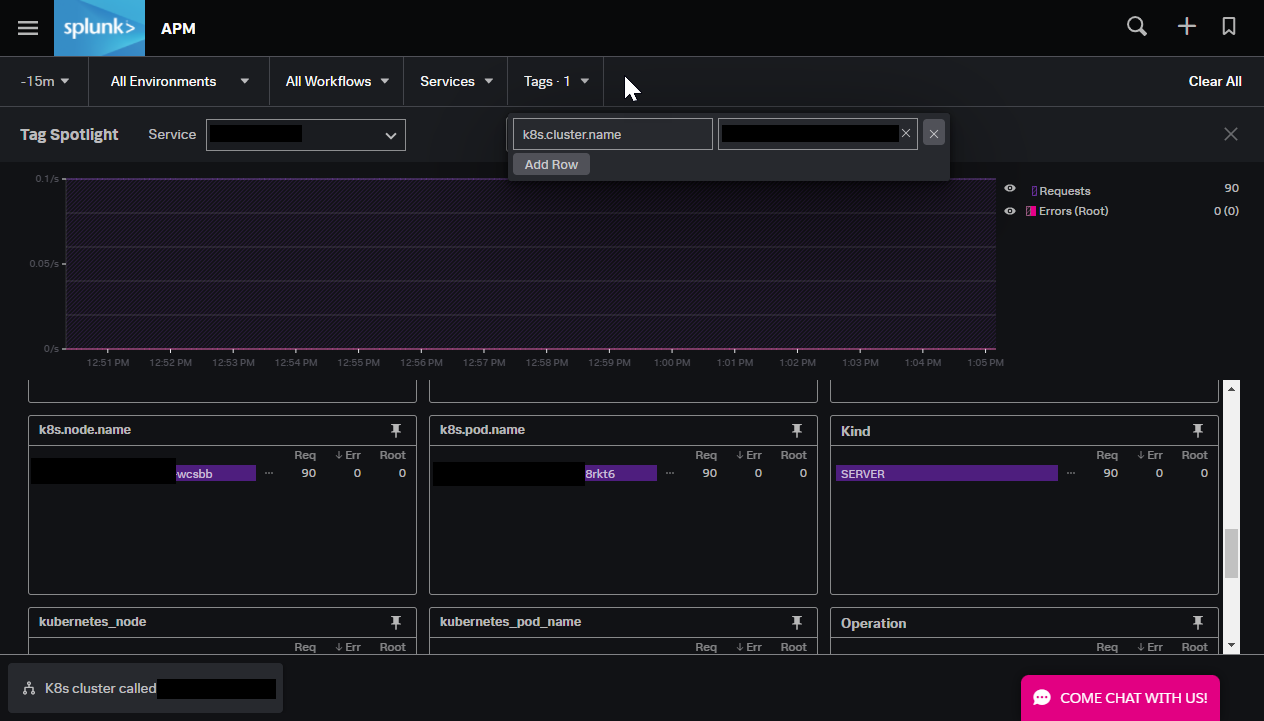The image size is (1264, 721).
Task: Open the search magnifier icon
Action: pyautogui.click(x=1136, y=27)
